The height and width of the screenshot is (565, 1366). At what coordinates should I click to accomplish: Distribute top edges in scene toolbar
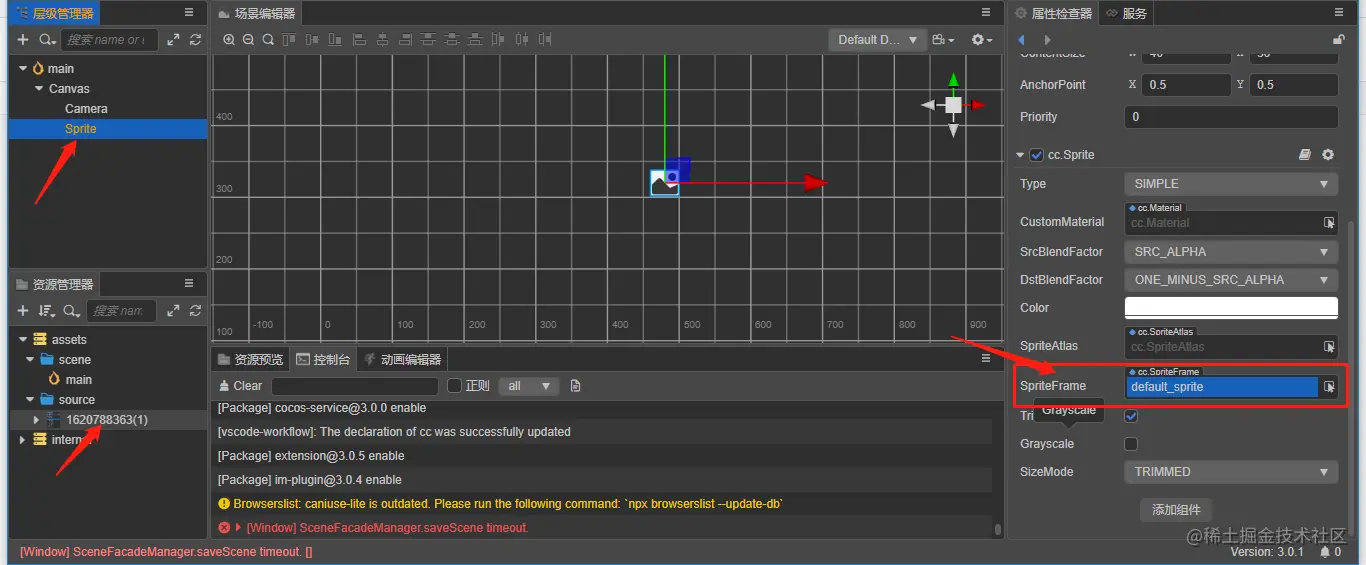428,40
